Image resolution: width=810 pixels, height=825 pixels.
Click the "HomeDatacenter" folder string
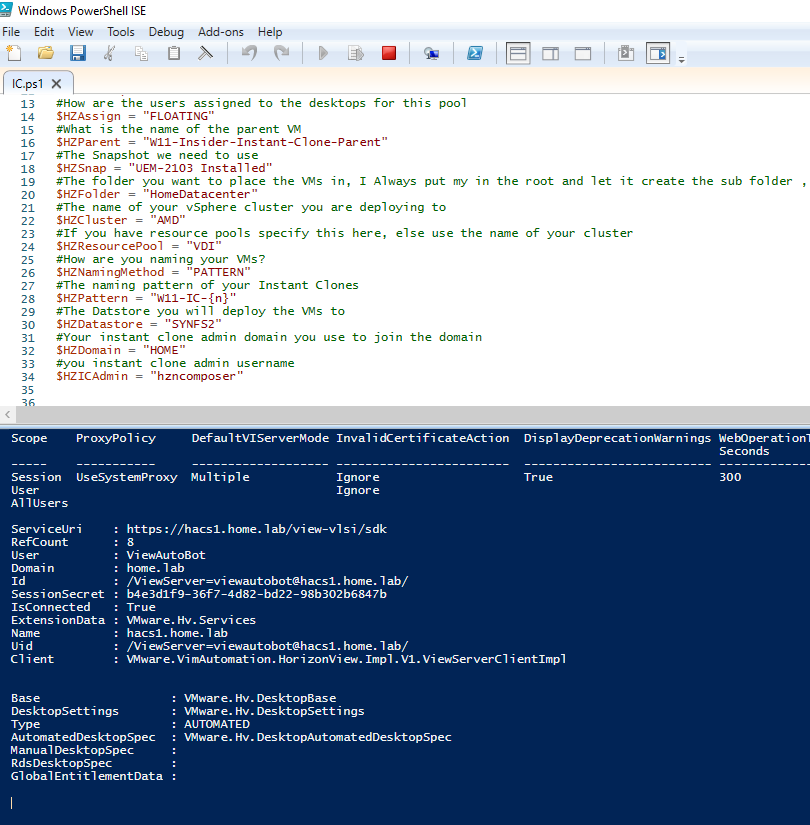pos(200,194)
